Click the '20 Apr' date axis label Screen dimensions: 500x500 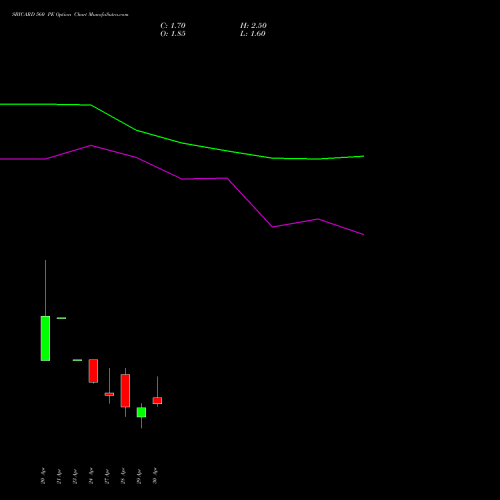(x=43, y=476)
